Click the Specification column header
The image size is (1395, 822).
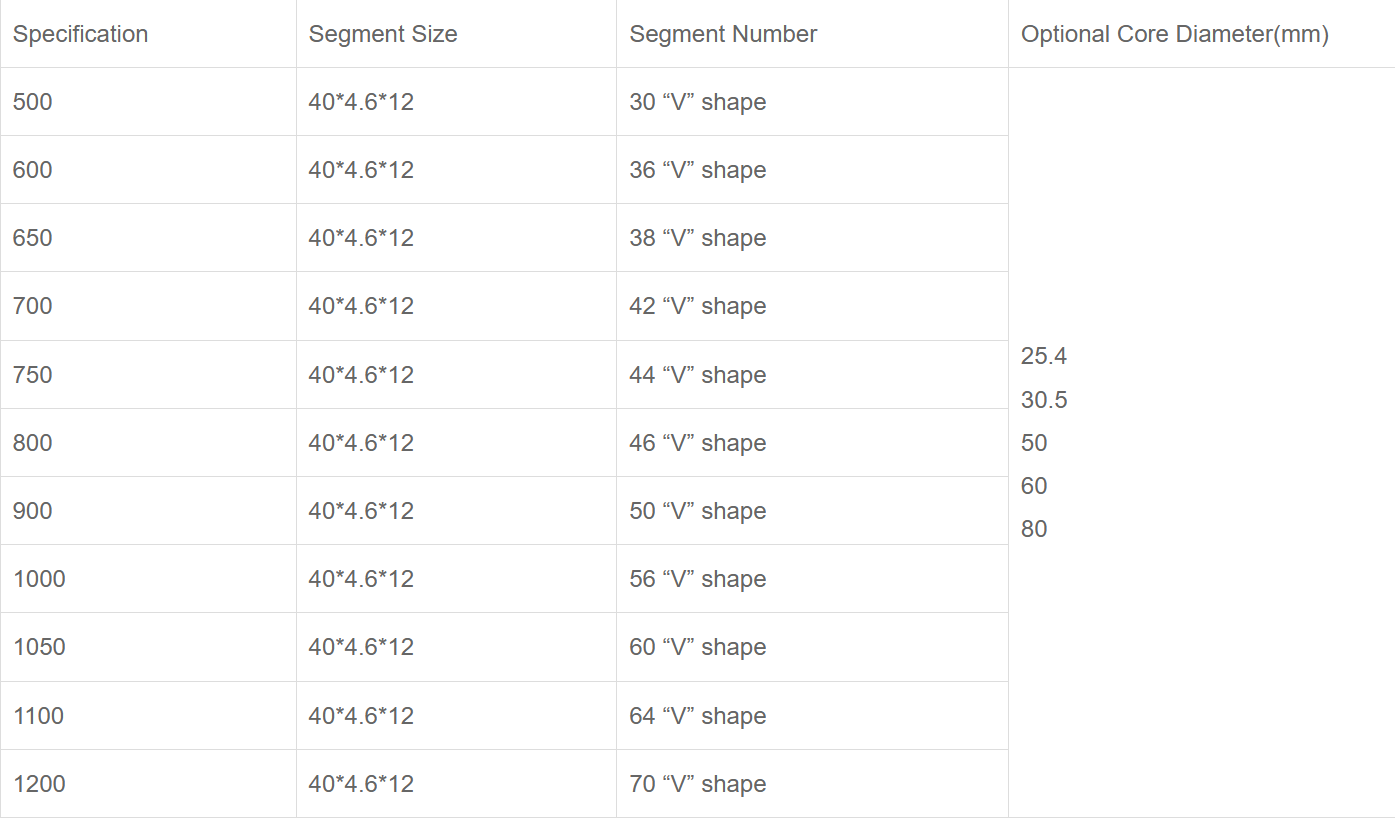tap(80, 34)
